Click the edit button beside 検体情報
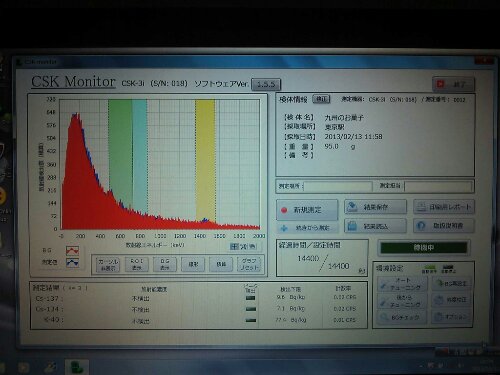The height and width of the screenshot is (375, 500). [321, 99]
